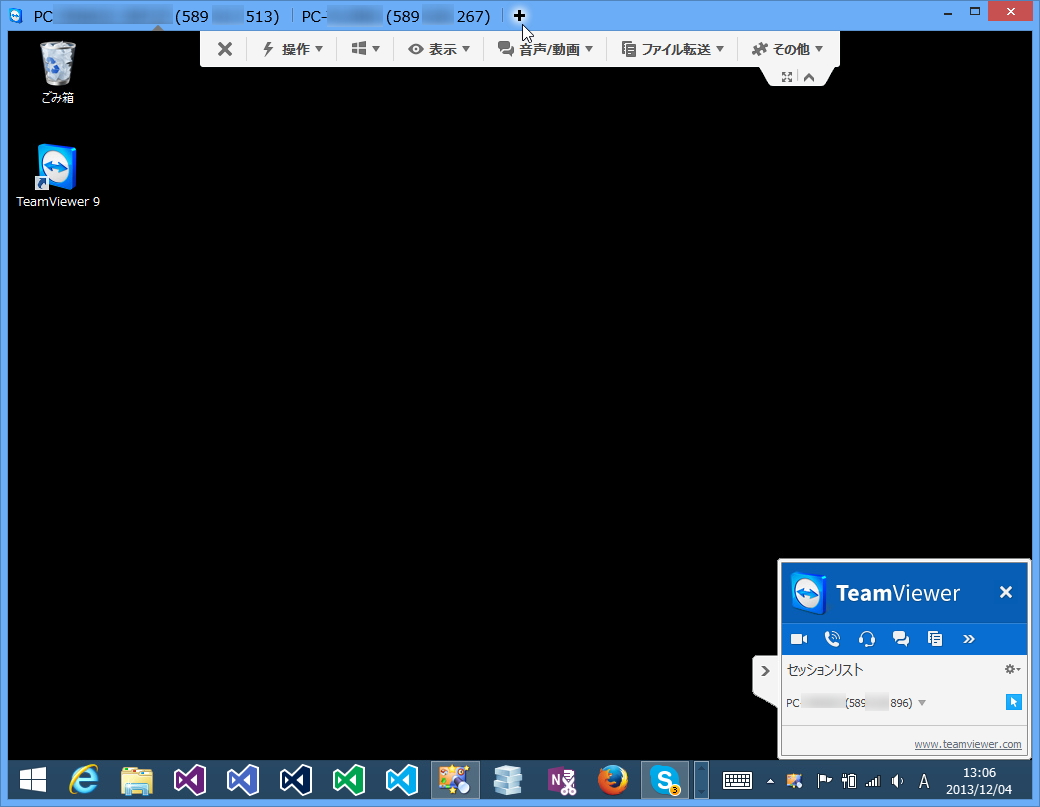This screenshot has height=807, width=1040.
Task: Open the session list gear settings menu
Action: tap(1011, 669)
